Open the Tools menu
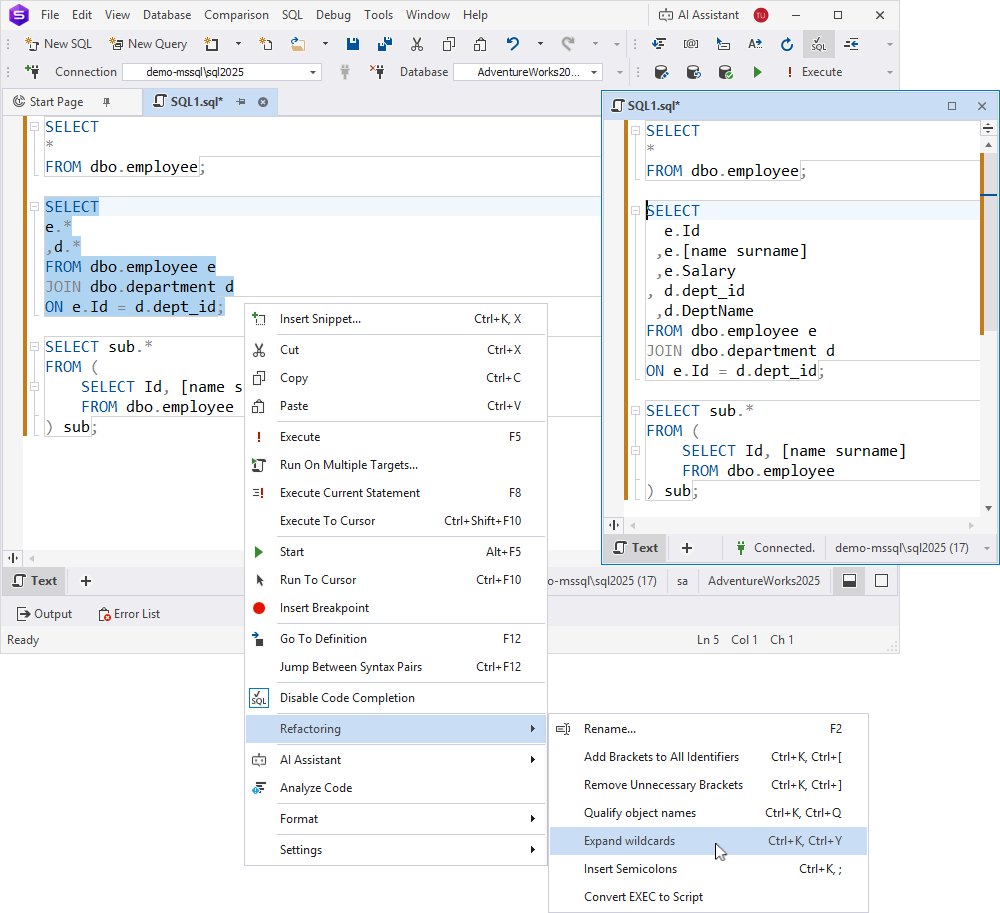1000x913 pixels. (378, 15)
